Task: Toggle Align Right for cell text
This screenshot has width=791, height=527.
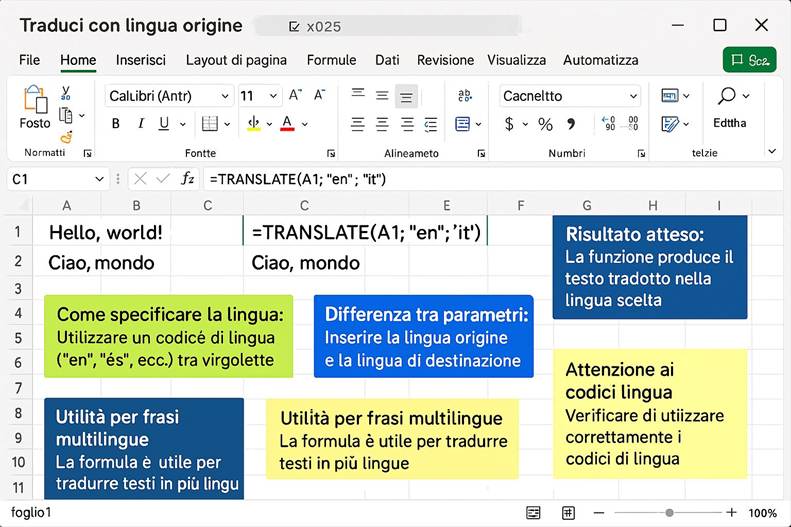Action: (x=407, y=124)
